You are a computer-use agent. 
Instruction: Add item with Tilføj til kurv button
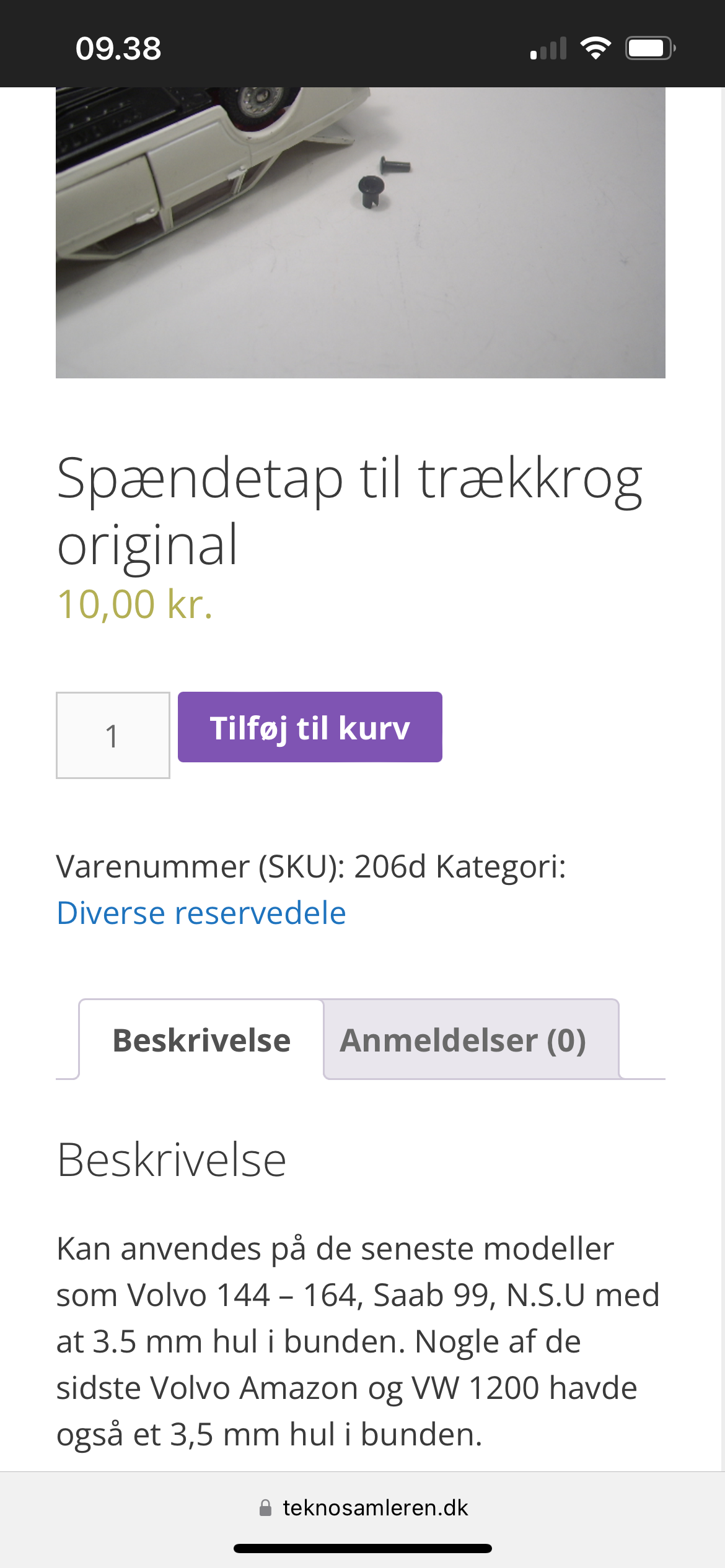pos(310,727)
